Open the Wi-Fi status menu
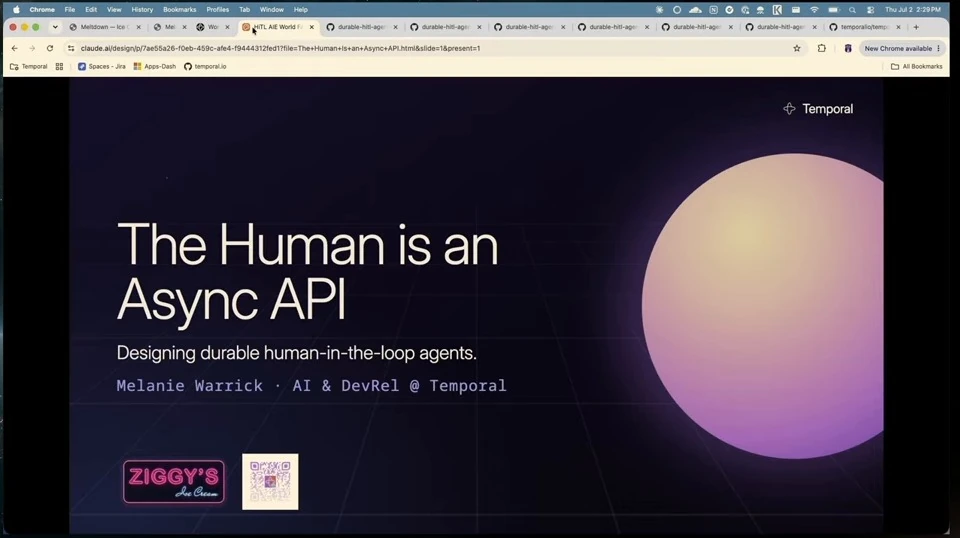Image resolution: width=960 pixels, height=538 pixels. [814, 10]
